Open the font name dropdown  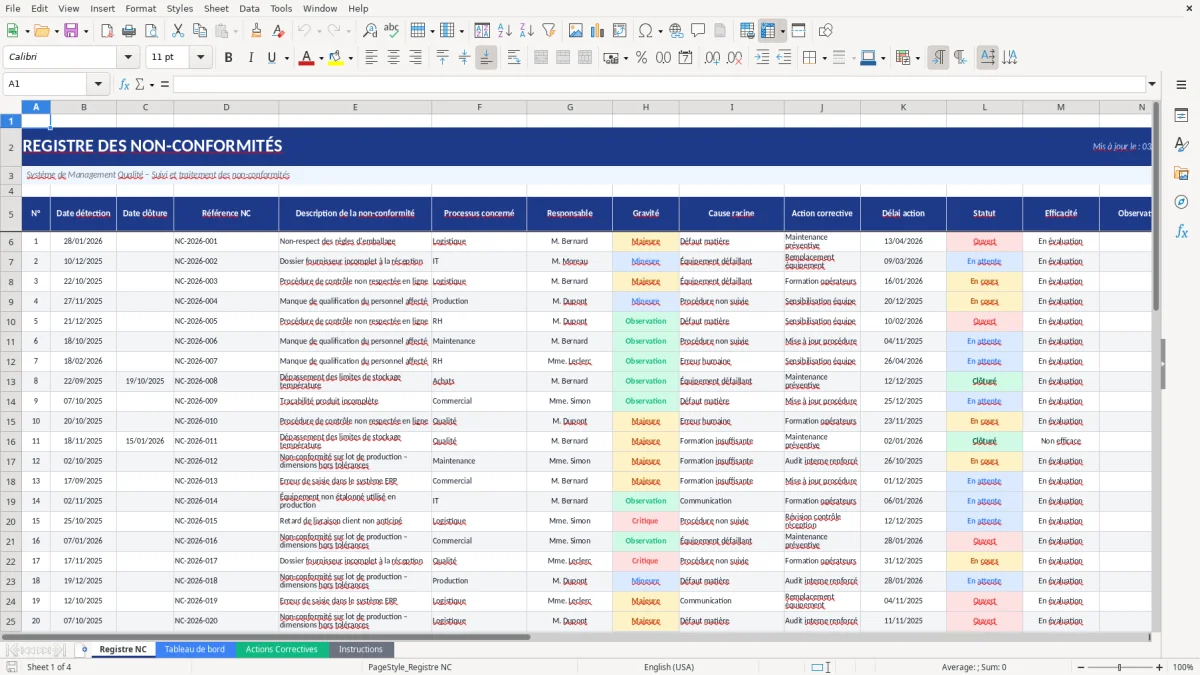[126, 57]
